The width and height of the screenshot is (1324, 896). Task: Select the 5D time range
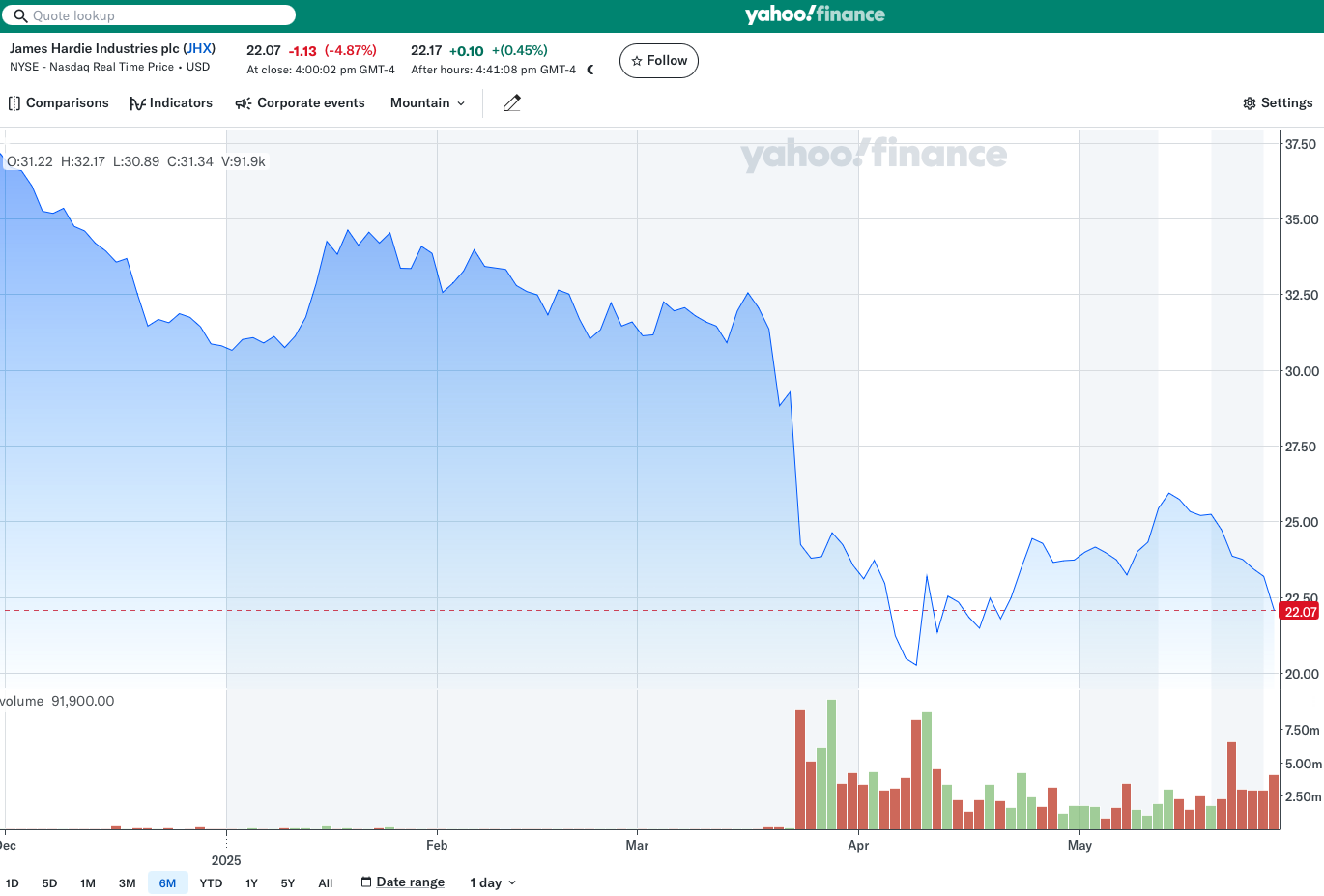(x=50, y=883)
